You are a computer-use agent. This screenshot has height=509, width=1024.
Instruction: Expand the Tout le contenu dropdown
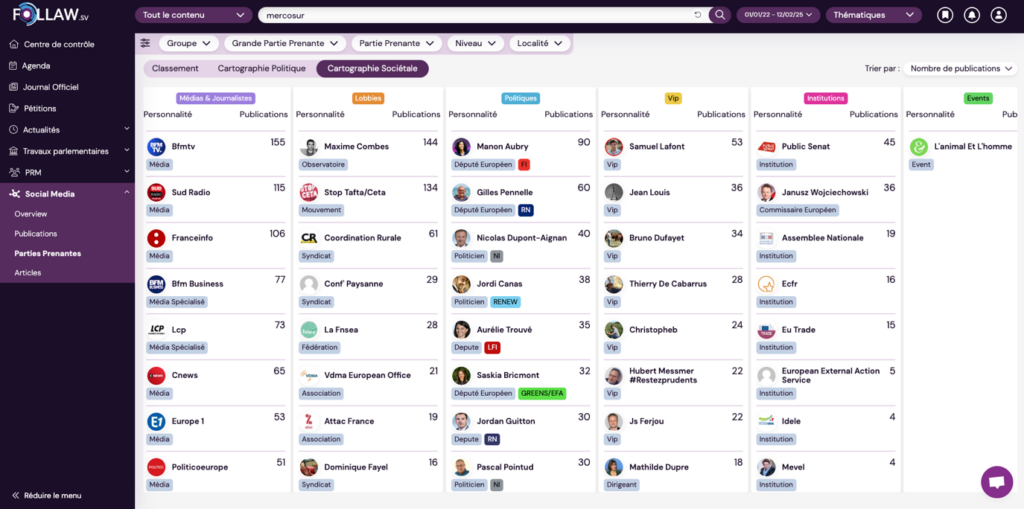click(x=193, y=15)
